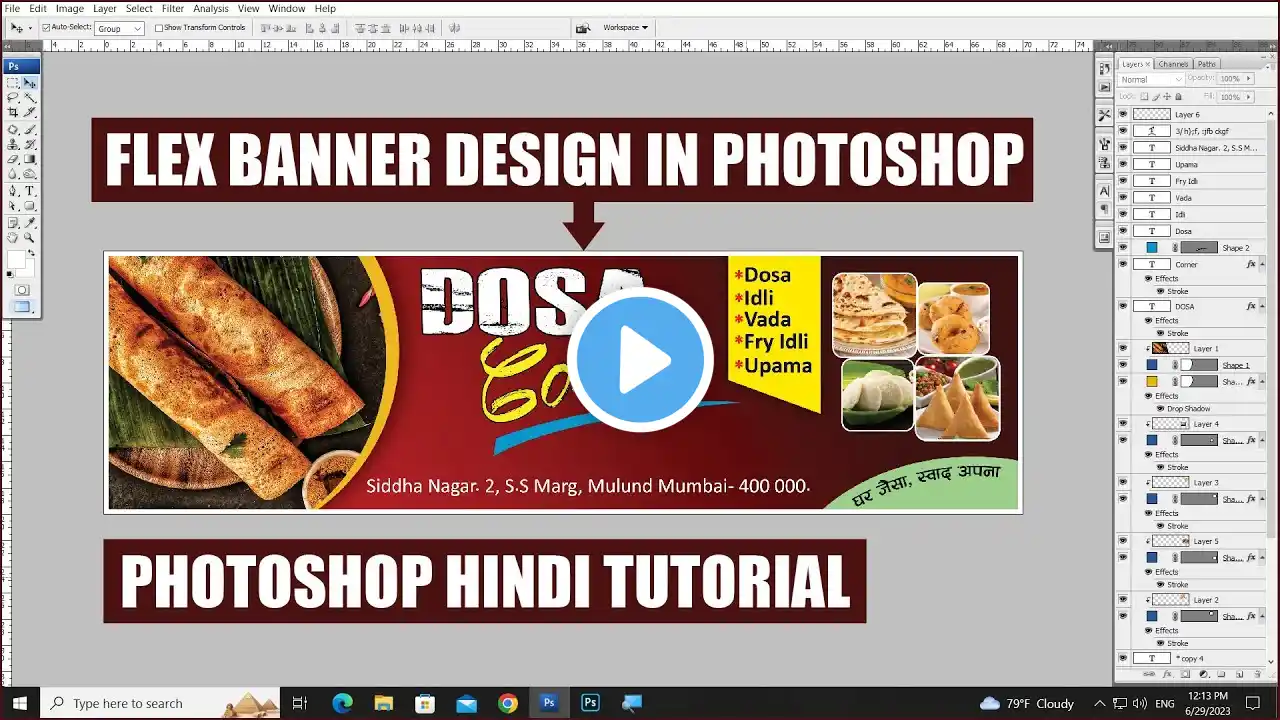
Task: Hide the Upama text layer
Action: [1122, 164]
